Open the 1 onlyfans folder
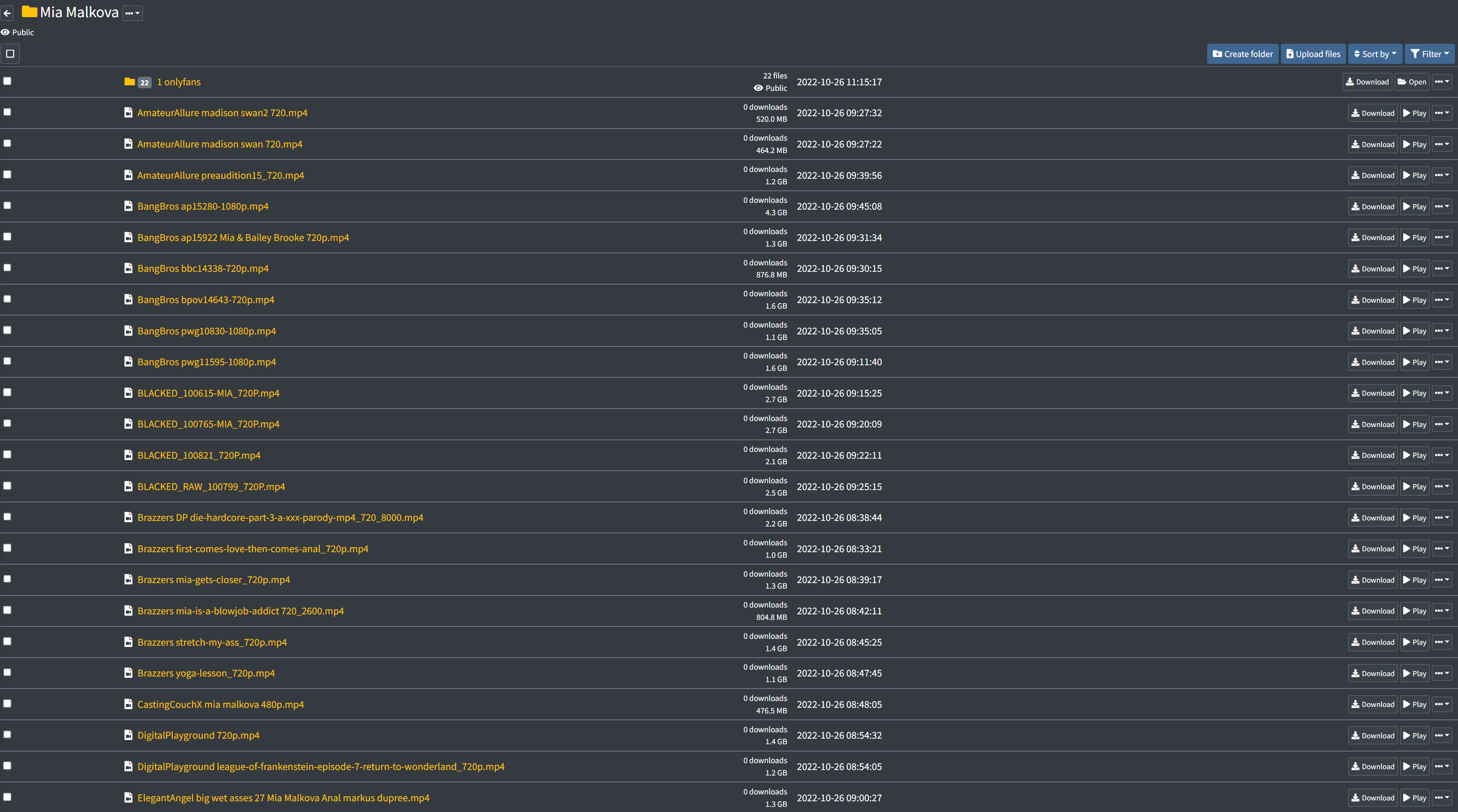The image size is (1458, 812). pos(1412,82)
